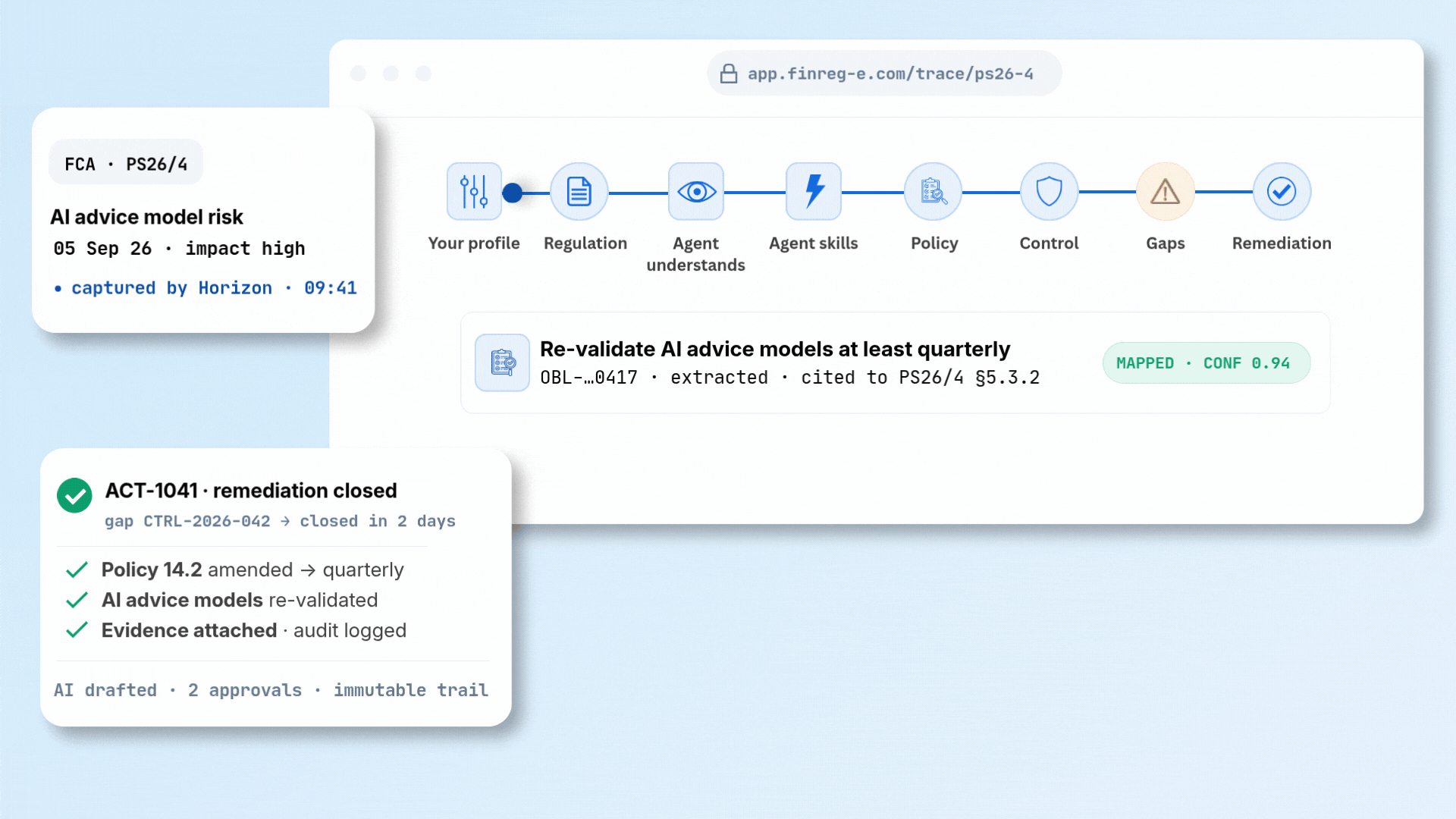Click '05 Sep 26 · impact high'
Image resolution: width=1456 pixels, height=819 pixels.
179,249
